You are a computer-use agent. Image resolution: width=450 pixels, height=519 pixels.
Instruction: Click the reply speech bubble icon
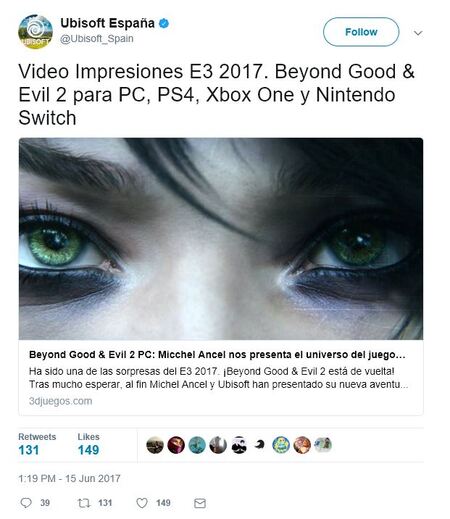[26, 503]
